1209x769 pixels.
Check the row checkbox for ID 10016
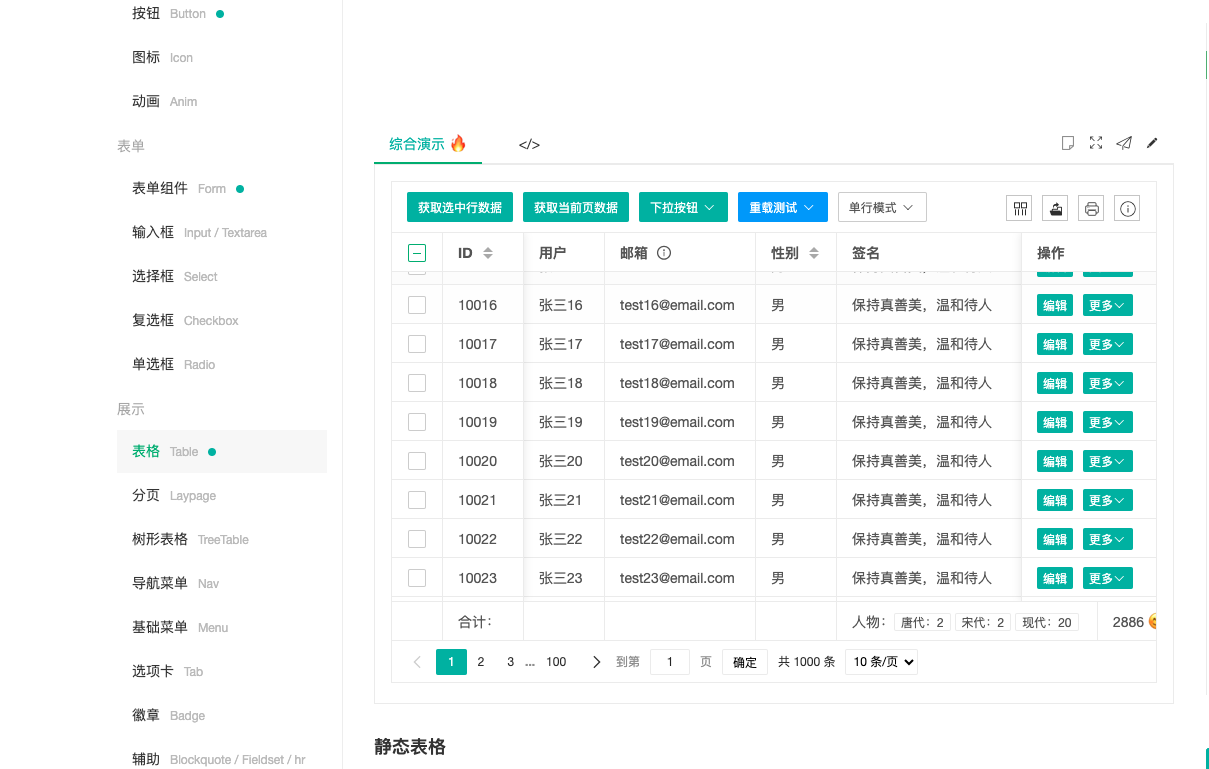(417, 305)
